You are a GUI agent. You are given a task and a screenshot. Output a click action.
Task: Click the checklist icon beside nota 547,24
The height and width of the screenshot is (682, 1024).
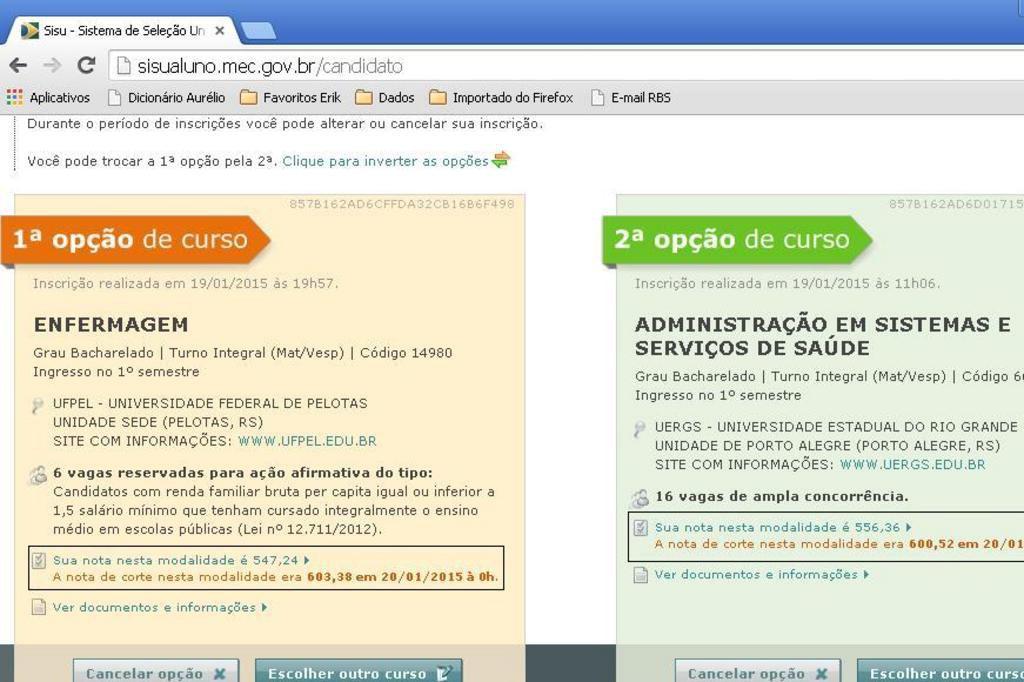coord(39,560)
